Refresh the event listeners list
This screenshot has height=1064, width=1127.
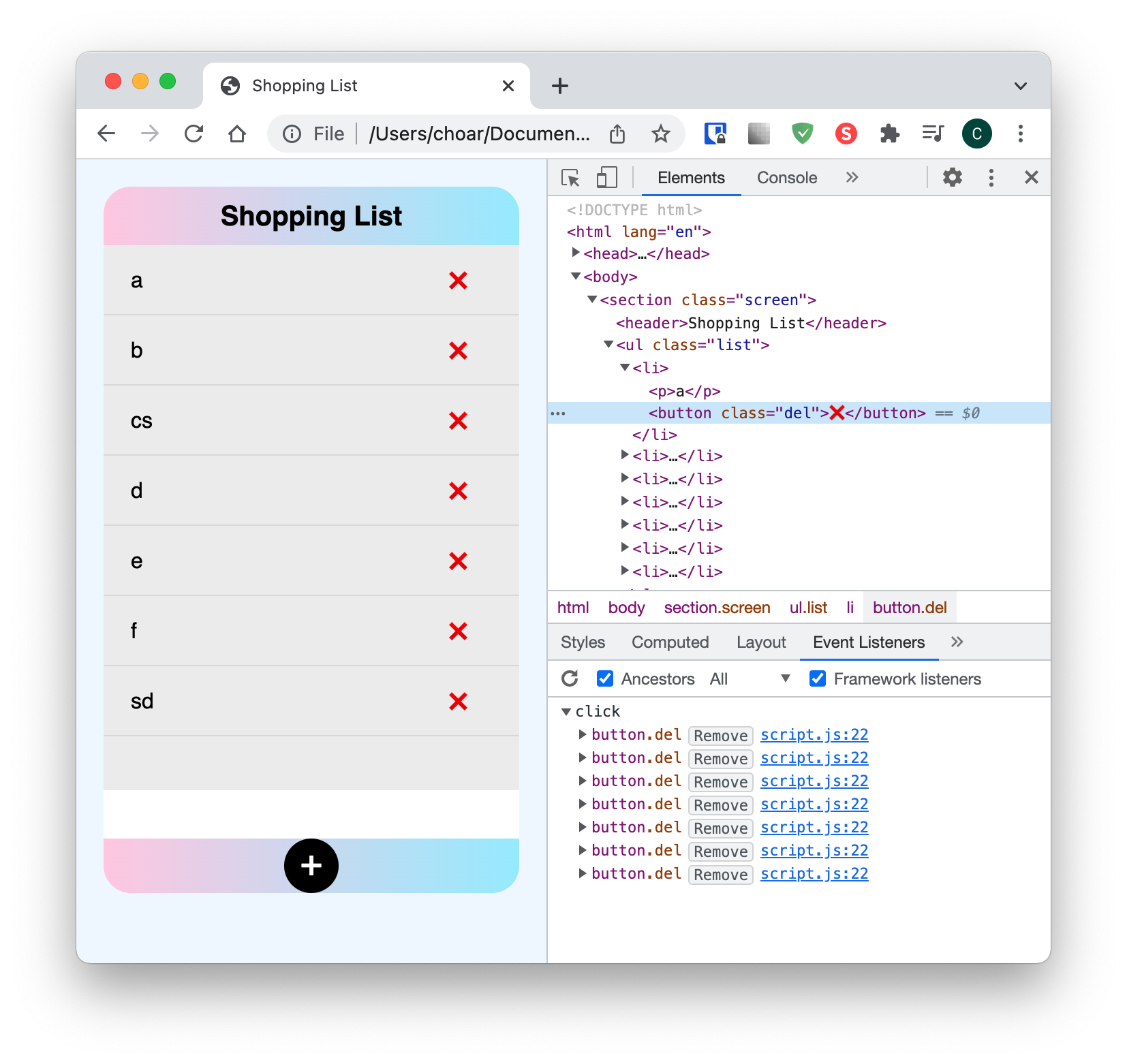(x=570, y=678)
